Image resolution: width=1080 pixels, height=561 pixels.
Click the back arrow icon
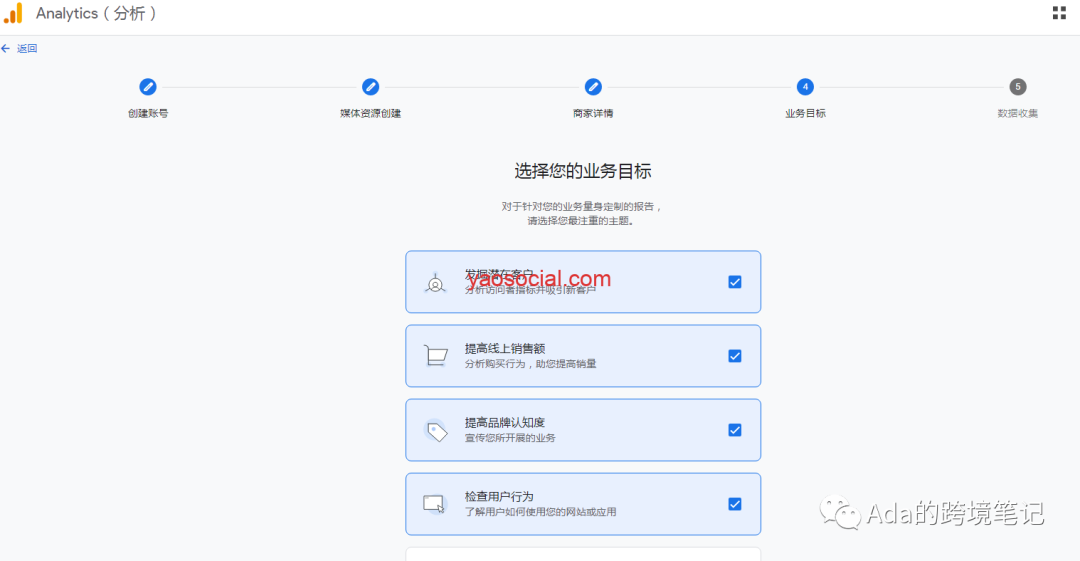pyautogui.click(x=6, y=48)
